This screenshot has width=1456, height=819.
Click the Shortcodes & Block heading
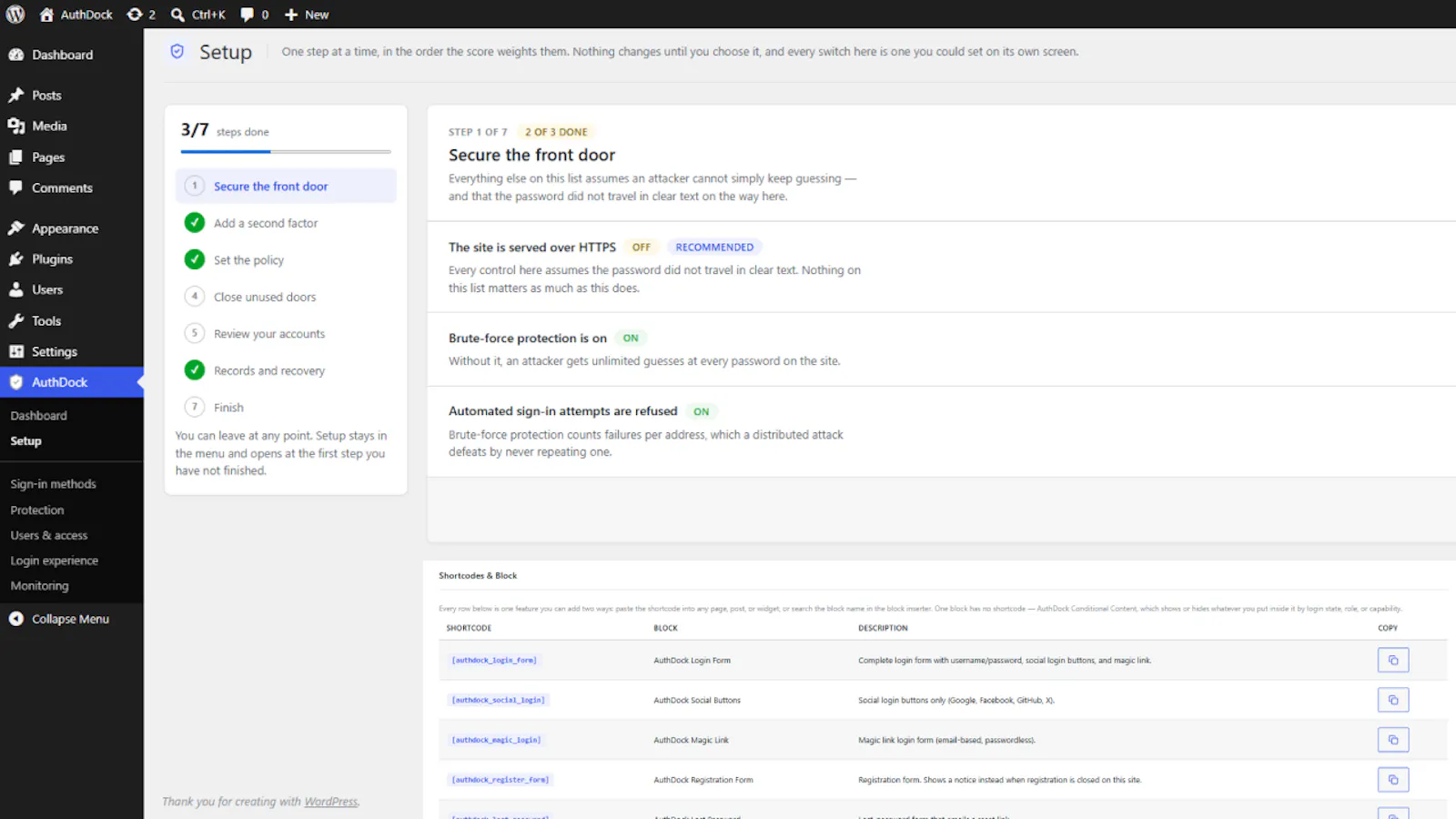478,575
